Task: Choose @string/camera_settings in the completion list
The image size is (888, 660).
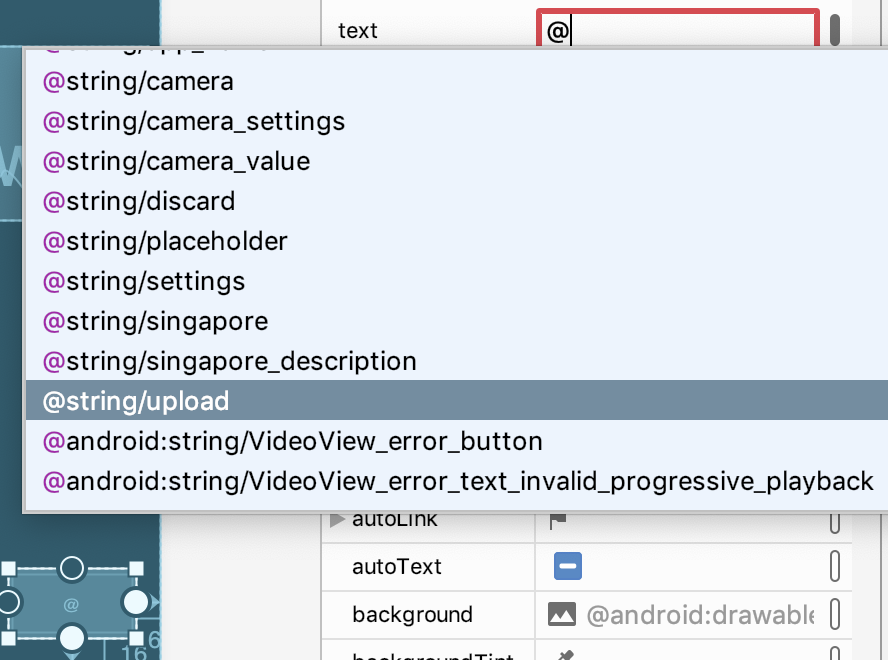Action: [x=193, y=121]
